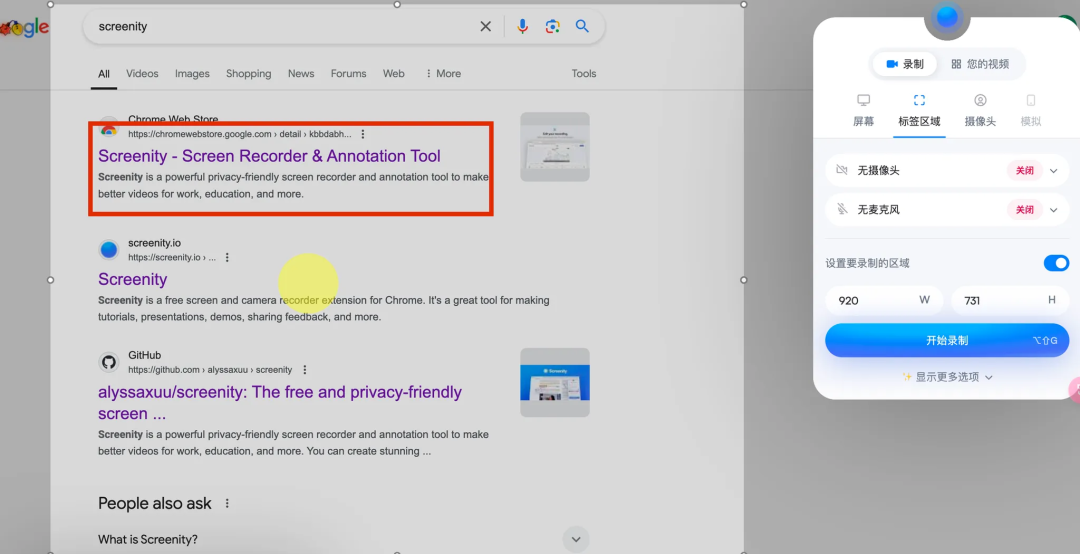The image size is (1080, 554).
Task: Open the Chrome Web Store result thumbnail
Action: tap(555, 147)
